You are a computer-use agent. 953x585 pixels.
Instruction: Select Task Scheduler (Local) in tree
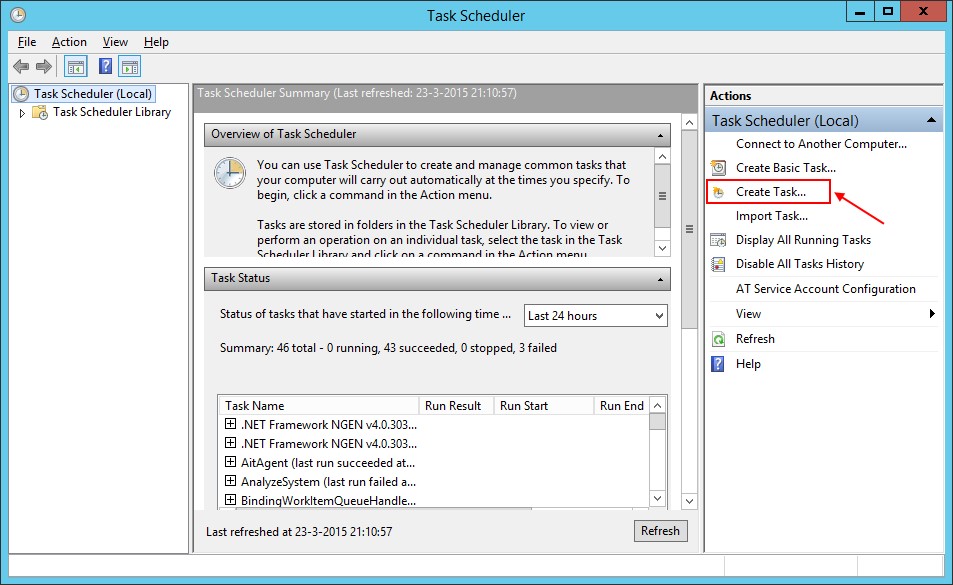coord(92,94)
